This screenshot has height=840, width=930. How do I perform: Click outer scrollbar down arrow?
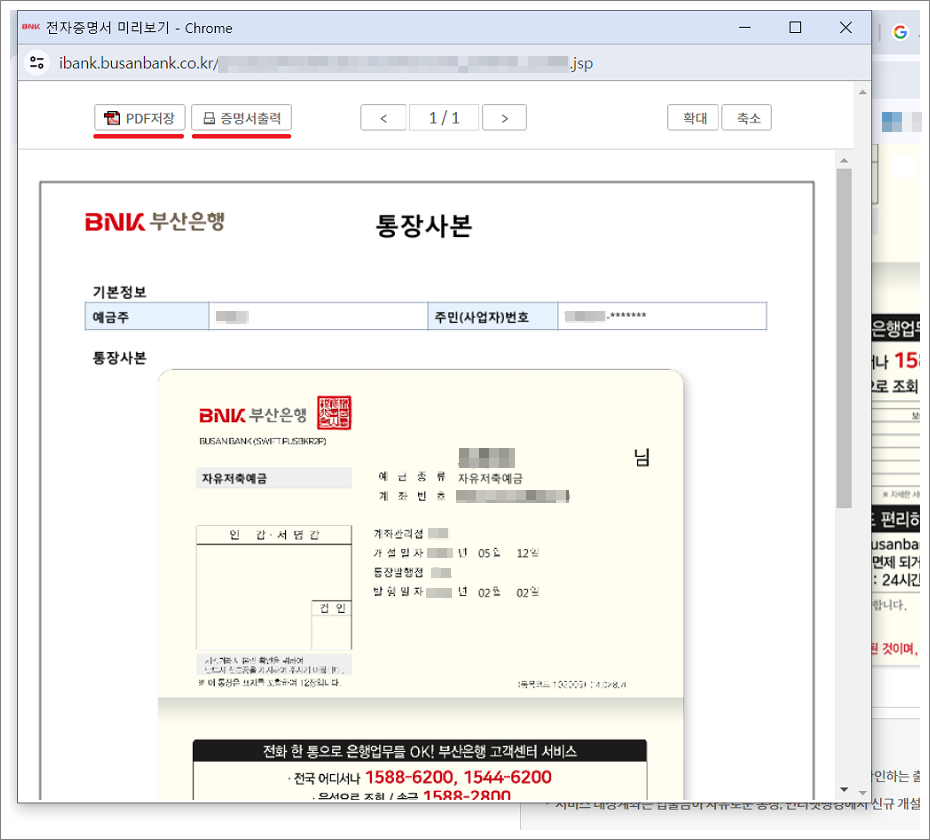(862, 793)
